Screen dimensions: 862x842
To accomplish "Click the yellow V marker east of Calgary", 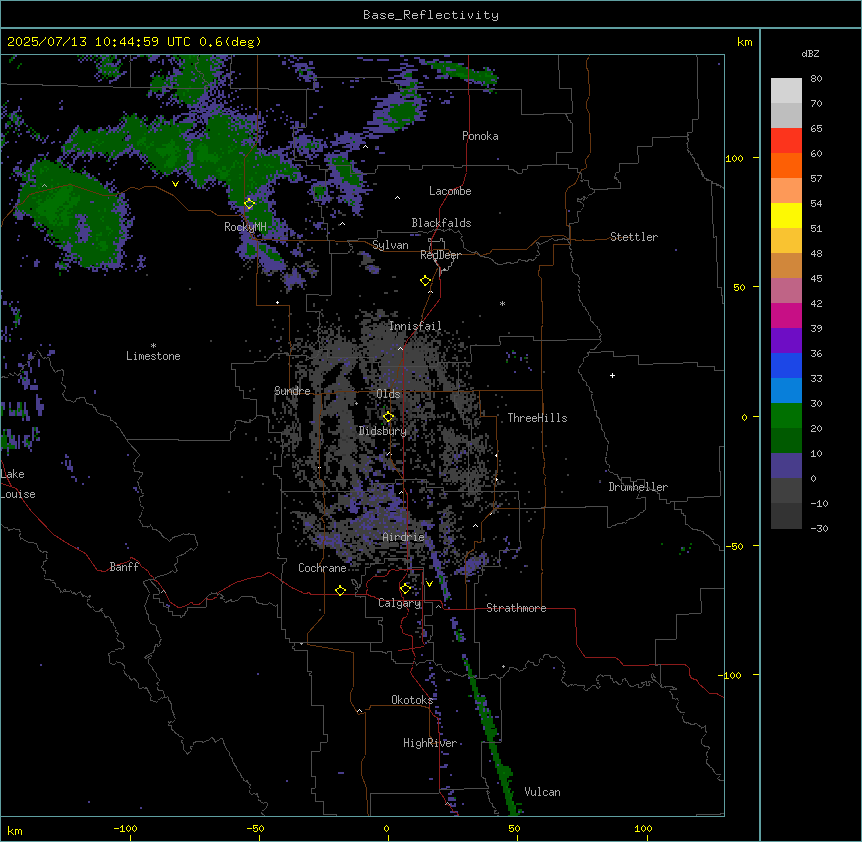I will [429, 584].
